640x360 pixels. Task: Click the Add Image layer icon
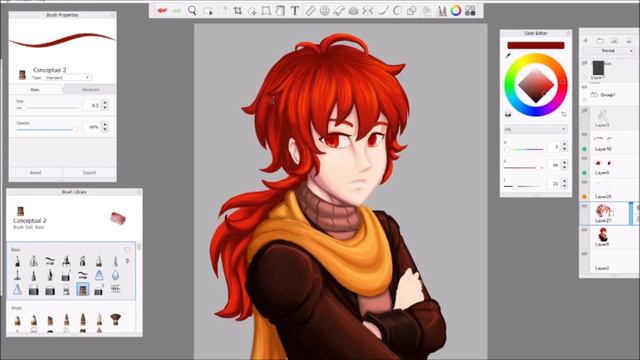tap(614, 41)
